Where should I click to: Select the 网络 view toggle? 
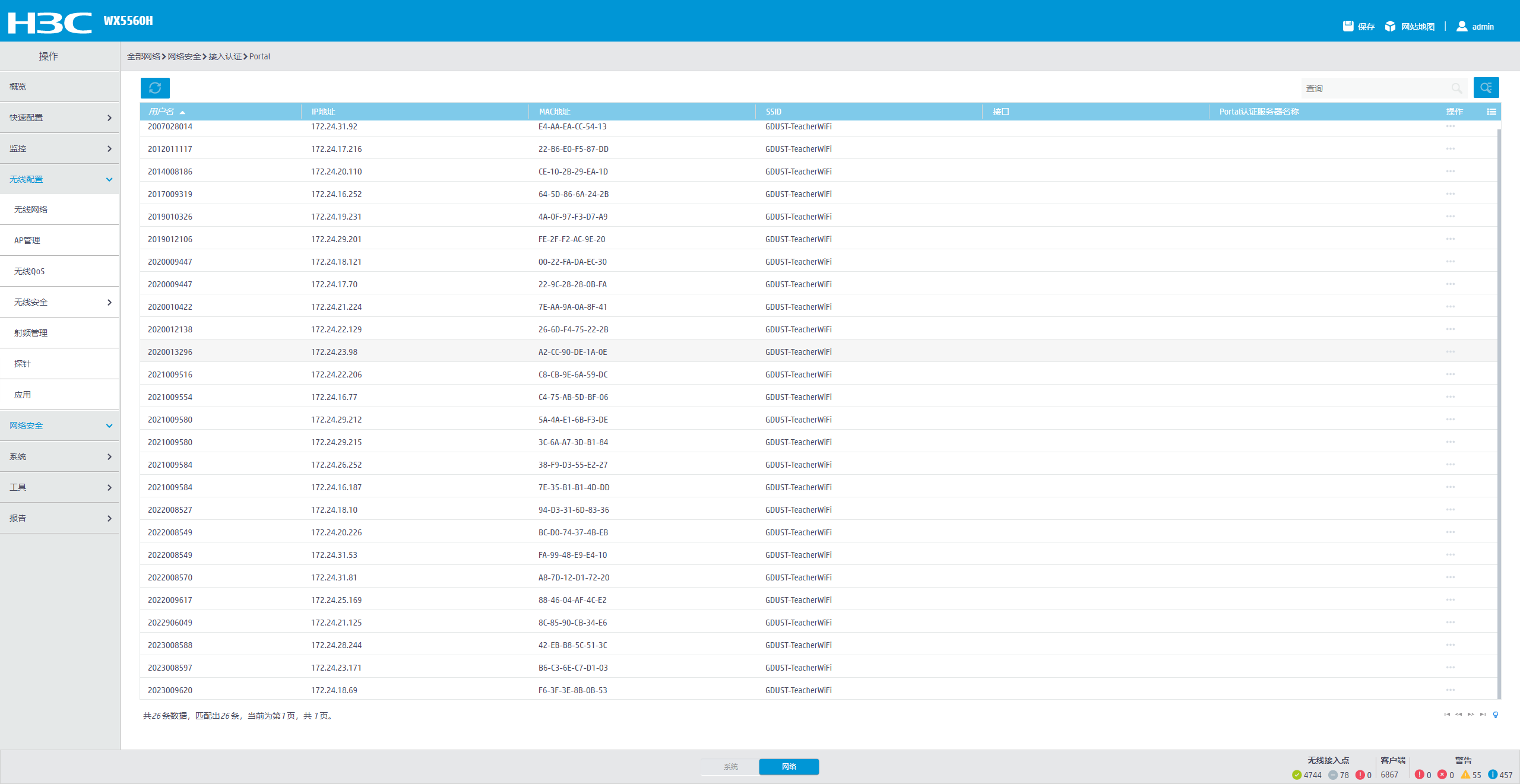coord(788,767)
